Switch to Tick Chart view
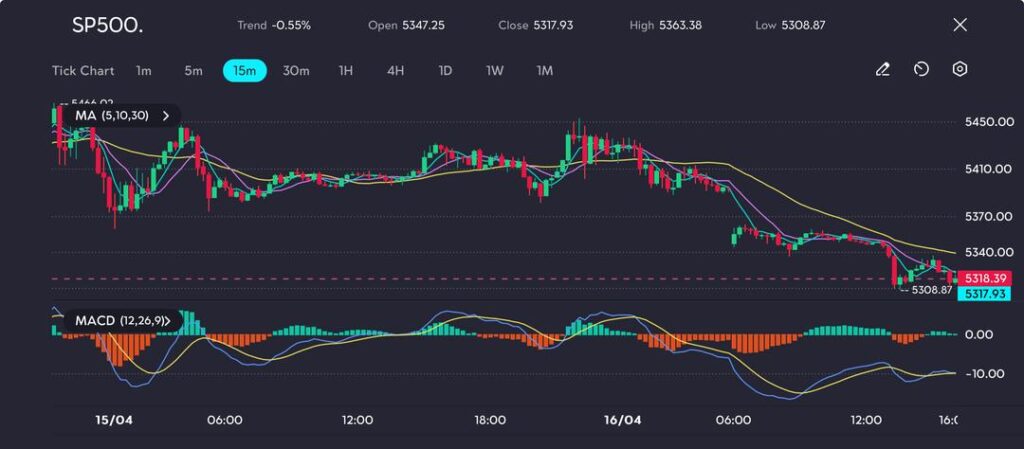 tap(83, 71)
